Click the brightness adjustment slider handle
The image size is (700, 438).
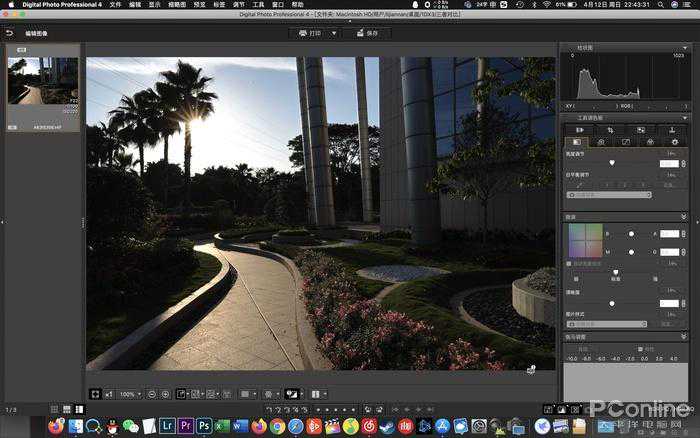pos(612,163)
